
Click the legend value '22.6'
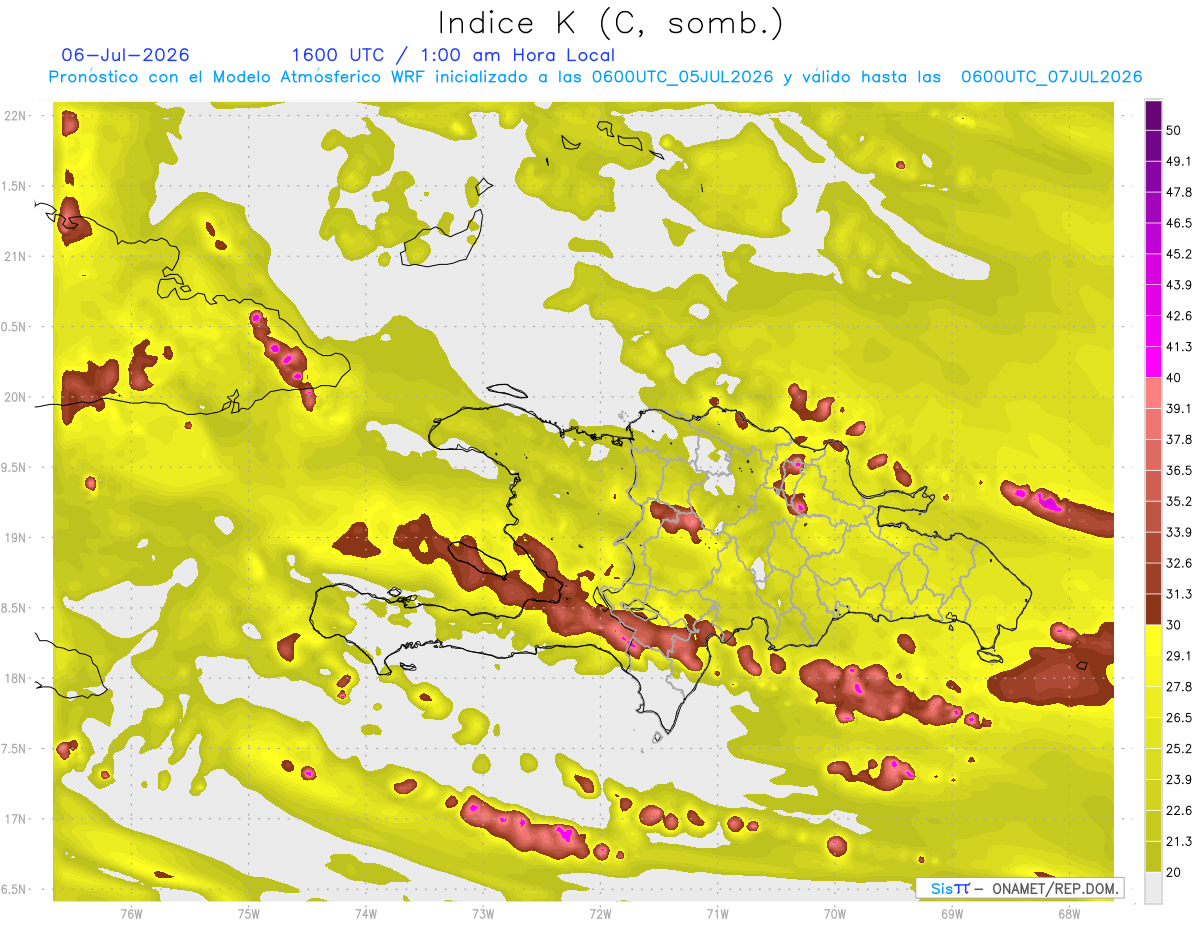tap(1178, 810)
